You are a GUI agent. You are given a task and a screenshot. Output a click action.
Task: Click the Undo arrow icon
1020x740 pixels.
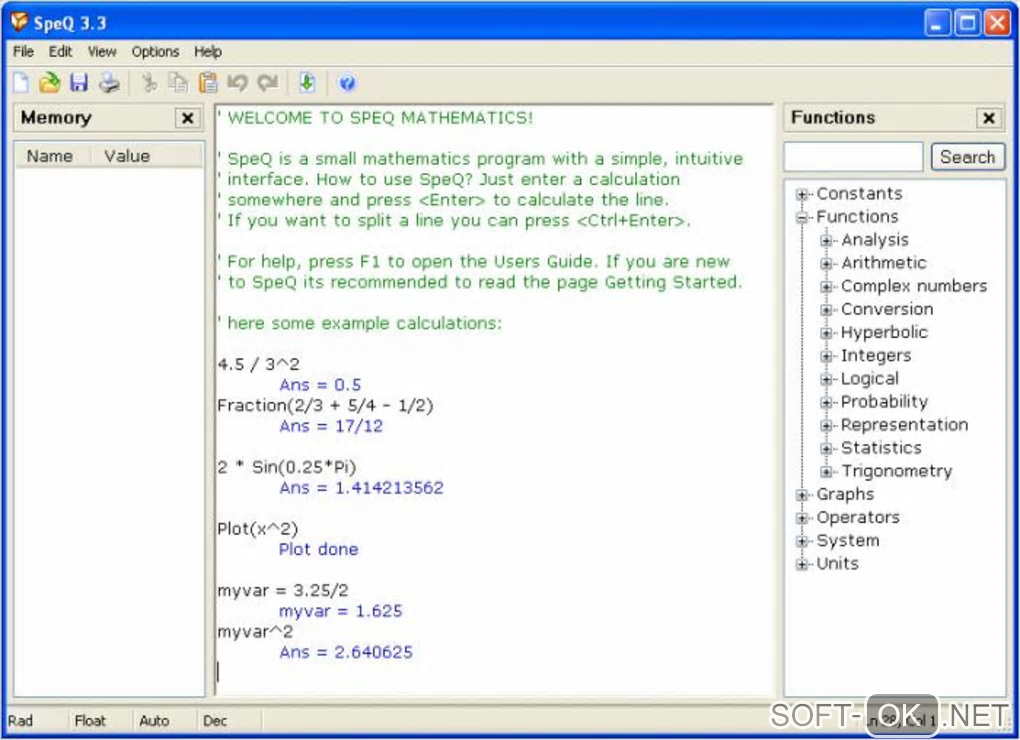237,83
